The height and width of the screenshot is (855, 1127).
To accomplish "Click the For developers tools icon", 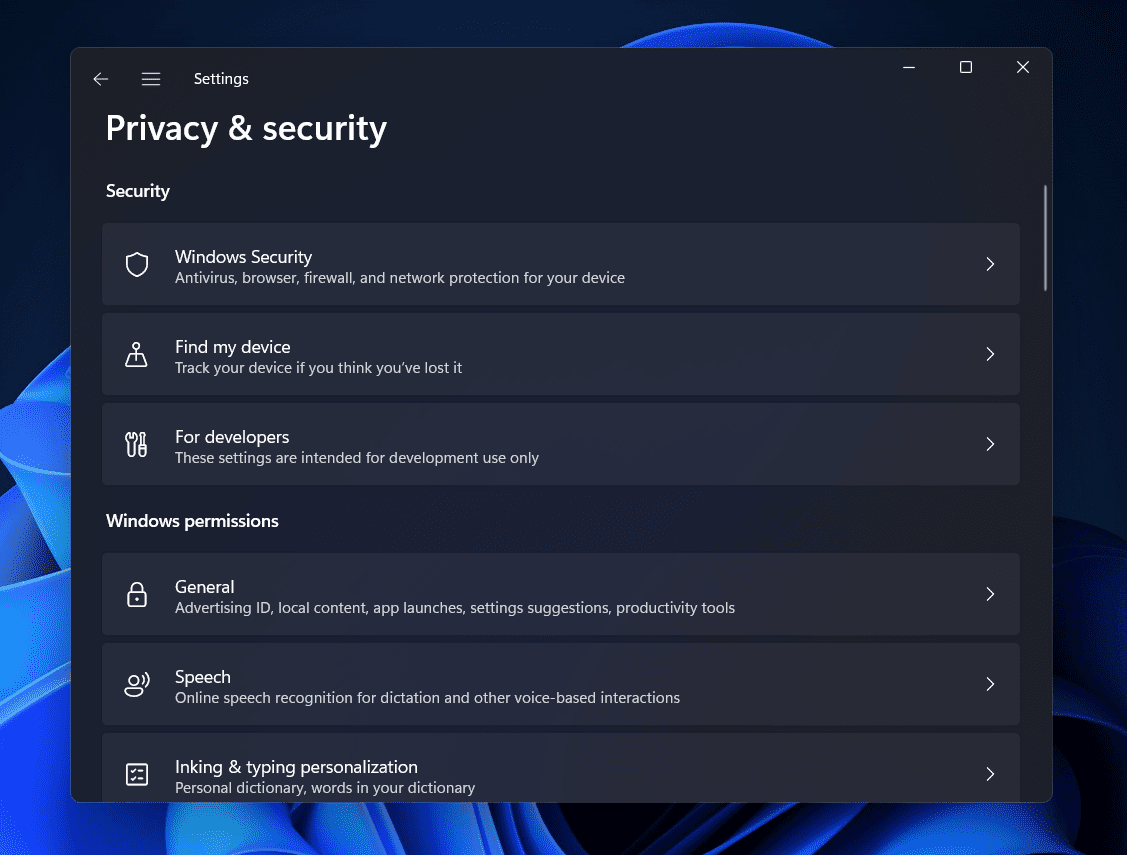I will [x=137, y=444].
